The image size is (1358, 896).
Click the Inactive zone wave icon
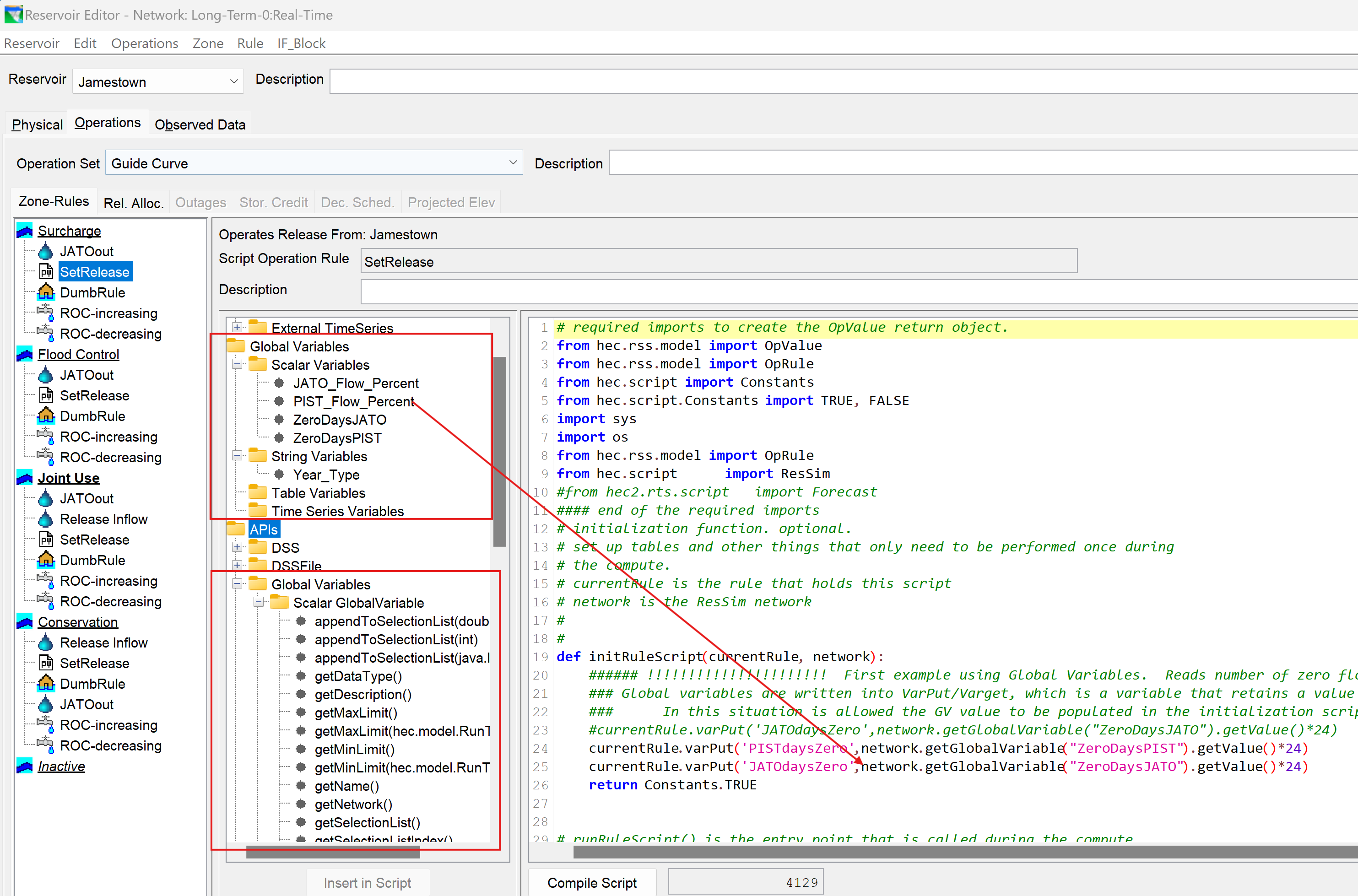click(25, 766)
